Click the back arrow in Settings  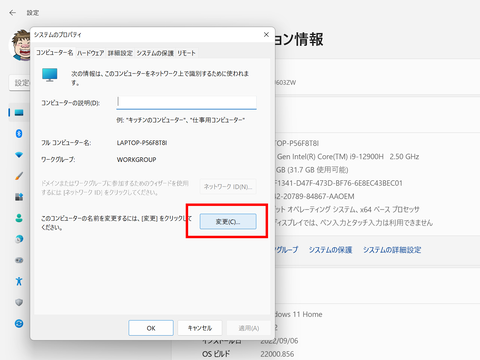(x=13, y=13)
